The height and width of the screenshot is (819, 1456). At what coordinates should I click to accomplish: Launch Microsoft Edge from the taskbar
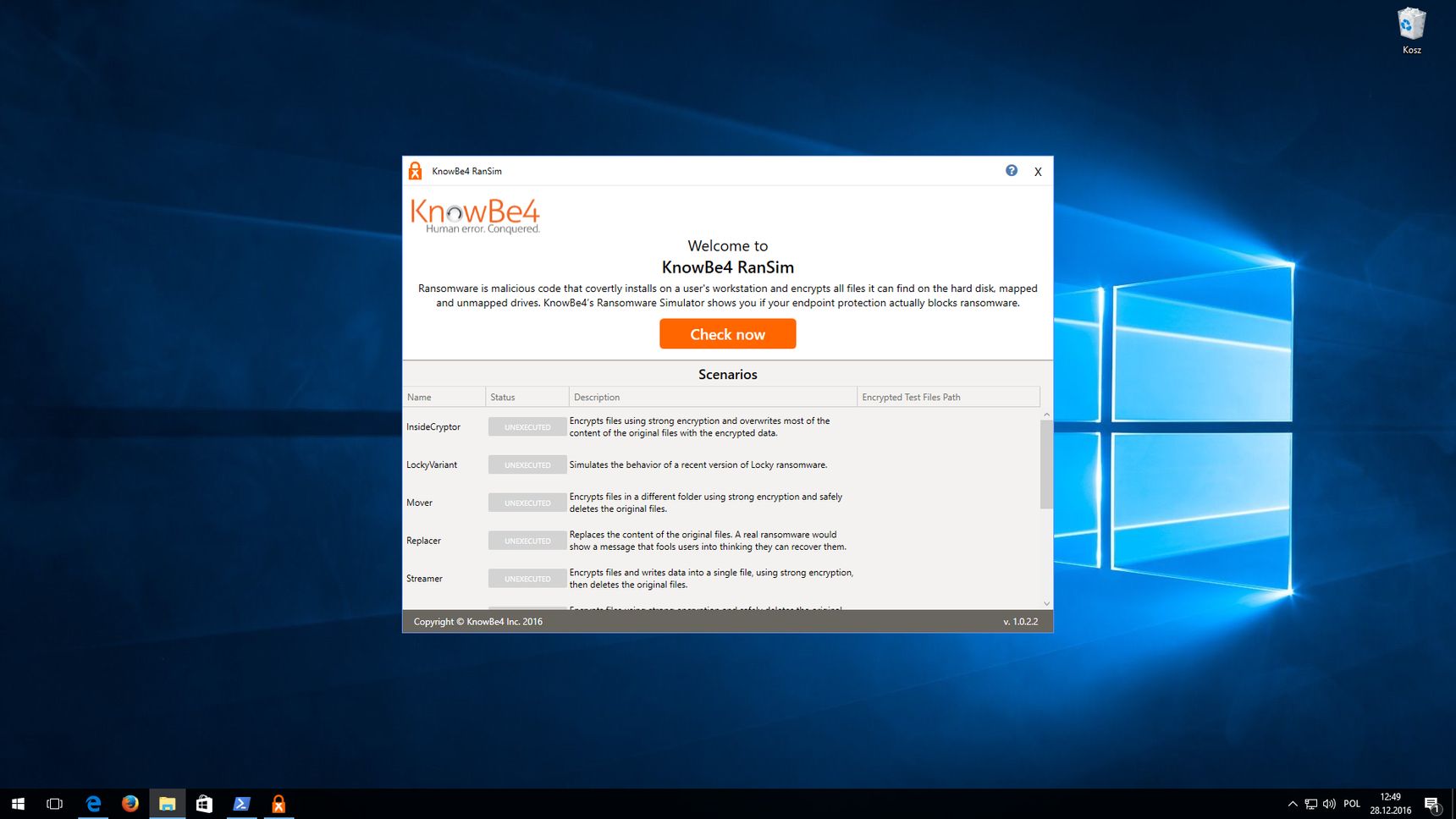[x=93, y=804]
